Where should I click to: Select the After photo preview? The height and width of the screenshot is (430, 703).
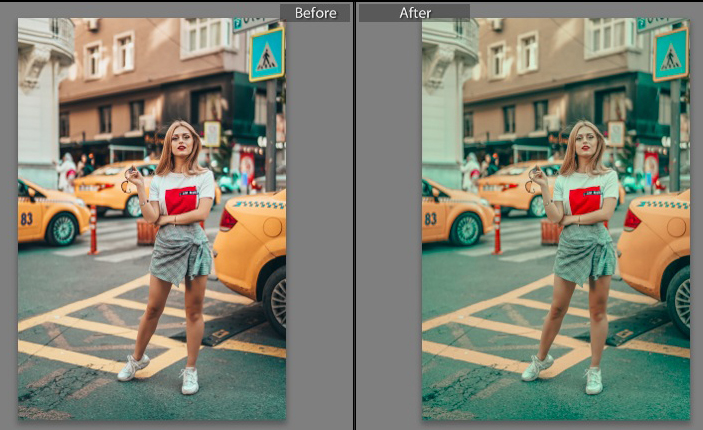556,219
